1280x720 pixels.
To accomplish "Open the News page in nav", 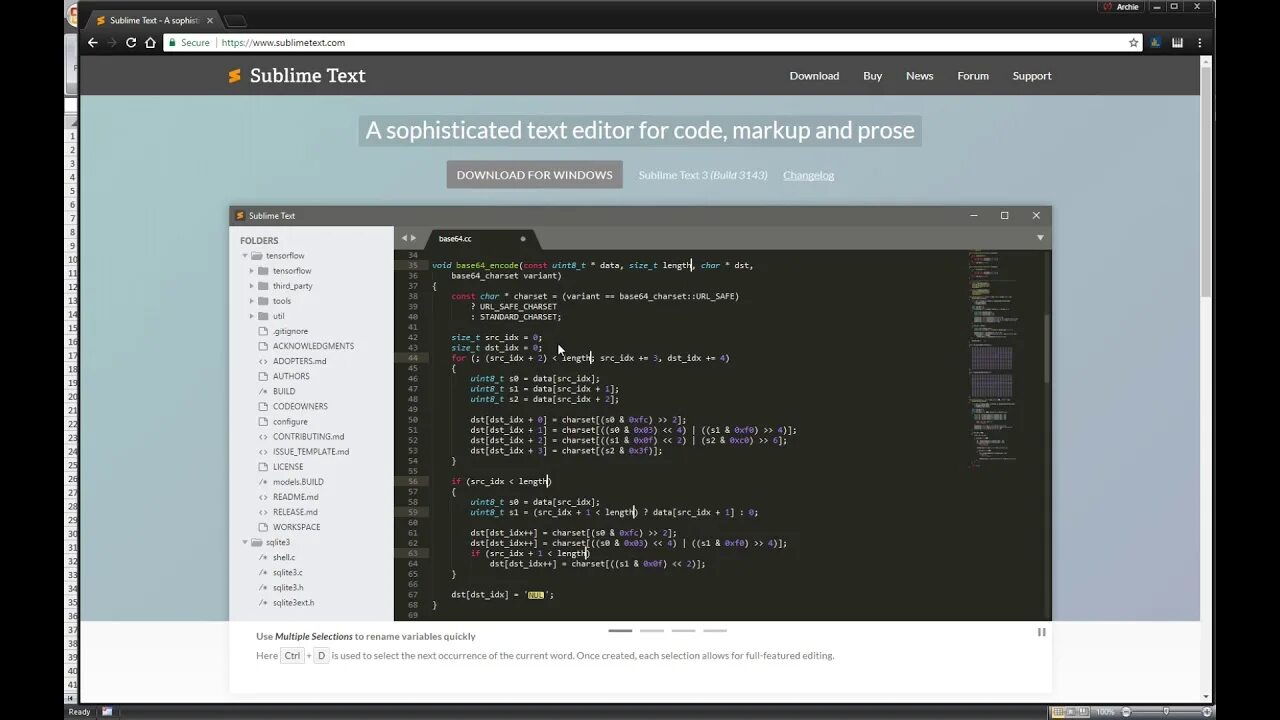I will coord(919,76).
